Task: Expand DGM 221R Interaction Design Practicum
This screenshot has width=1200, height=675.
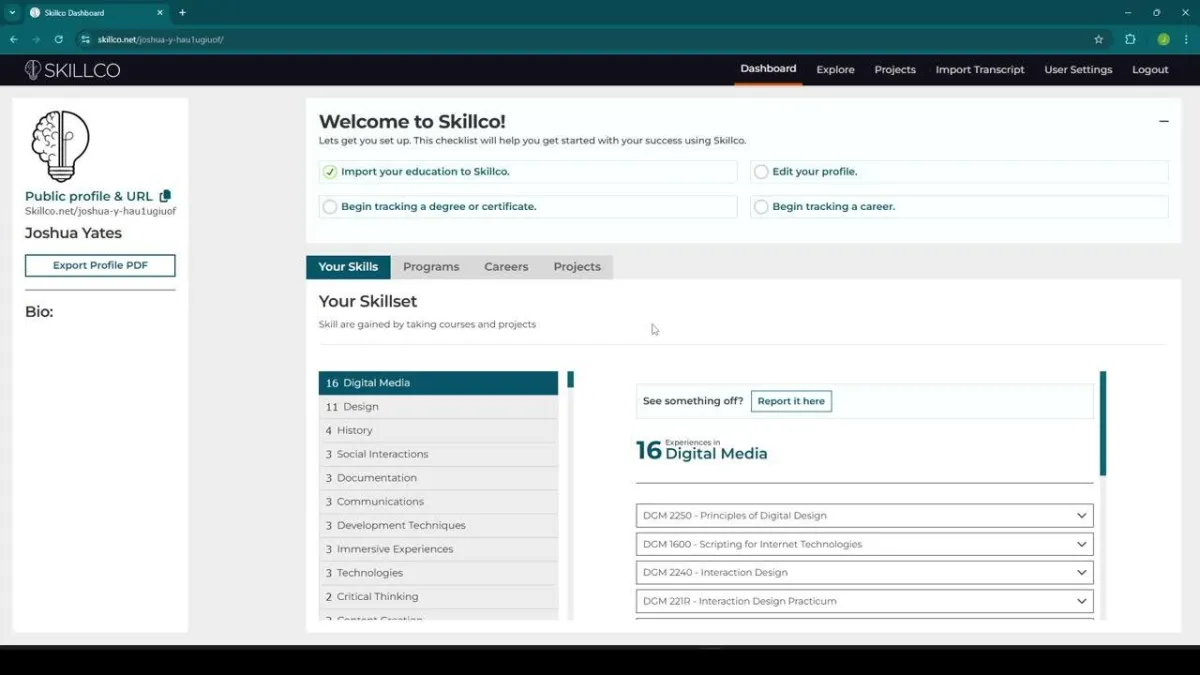Action: pyautogui.click(x=864, y=601)
